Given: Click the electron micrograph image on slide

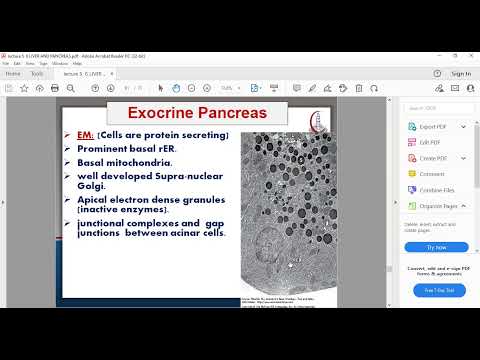Looking at the screenshot, I should [289, 213].
